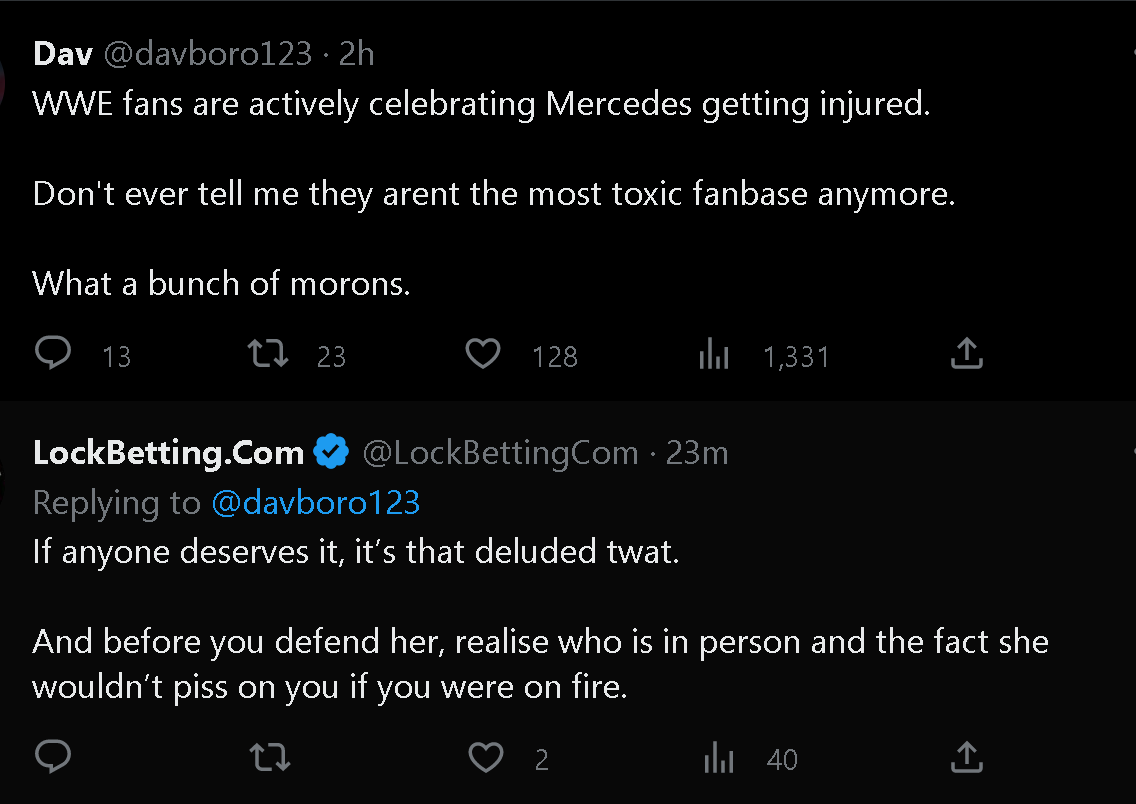Like Dav's tweet with heart icon
This screenshot has height=804, width=1136.
point(484,354)
